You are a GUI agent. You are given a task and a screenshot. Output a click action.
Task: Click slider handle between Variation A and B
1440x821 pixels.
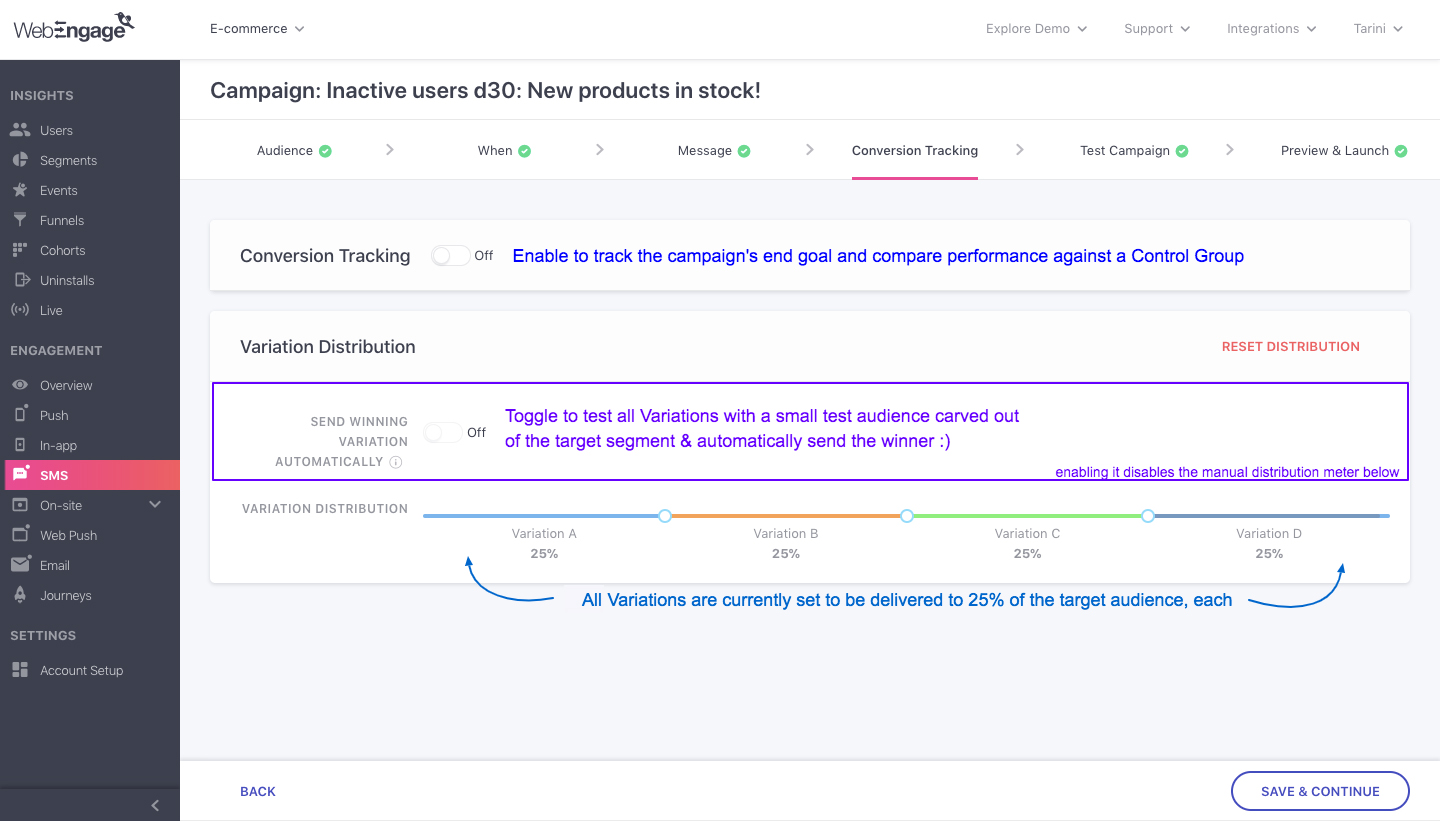(665, 516)
